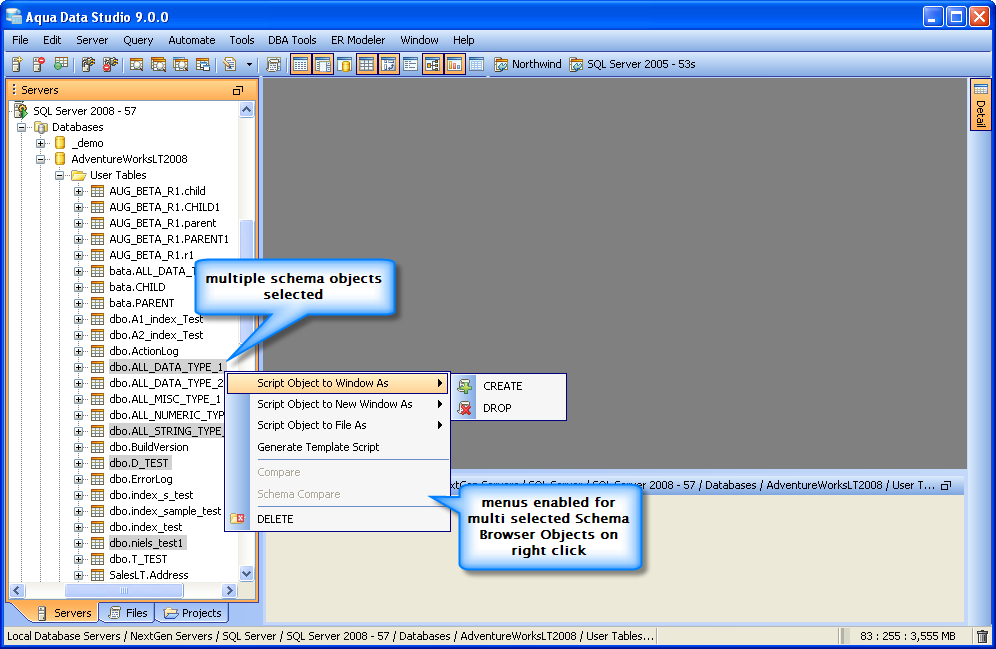Select the AUG_BETA_R1.PARENT1 table
Image resolution: width=996 pixels, height=649 pixels.
168,239
